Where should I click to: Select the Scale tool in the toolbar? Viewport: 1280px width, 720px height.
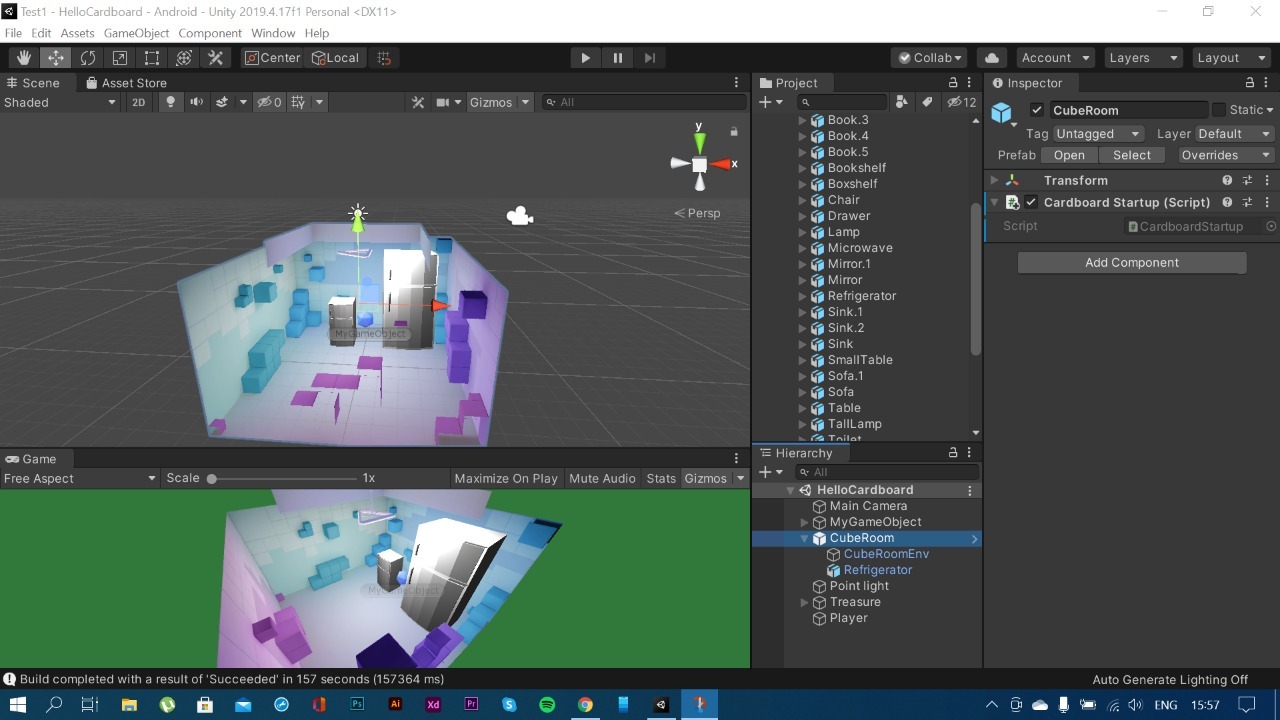[120, 57]
